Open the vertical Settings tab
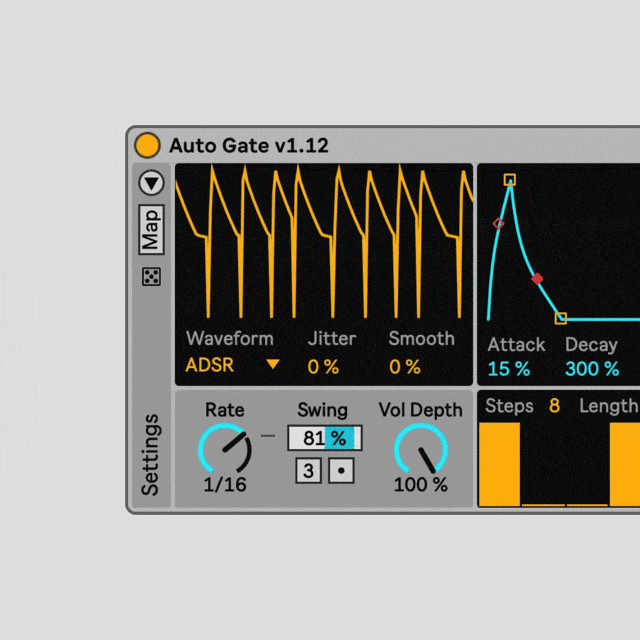 point(150,454)
